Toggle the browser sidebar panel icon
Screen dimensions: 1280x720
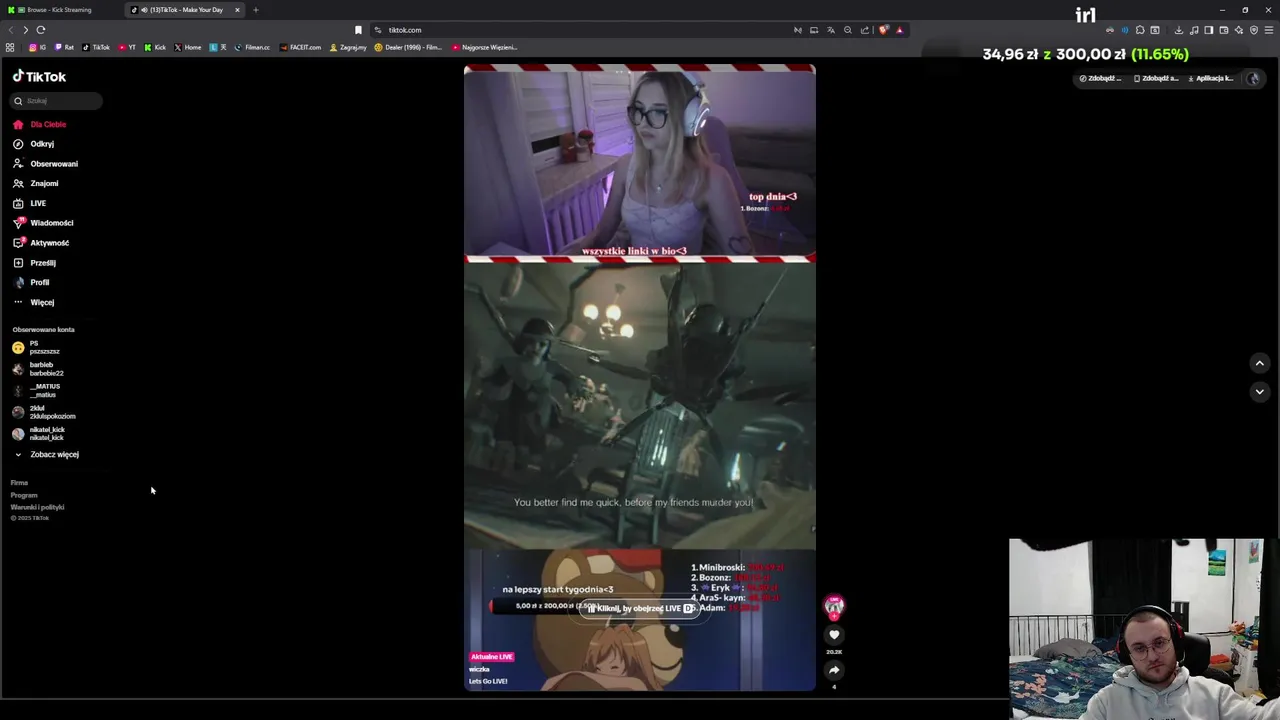(1208, 30)
